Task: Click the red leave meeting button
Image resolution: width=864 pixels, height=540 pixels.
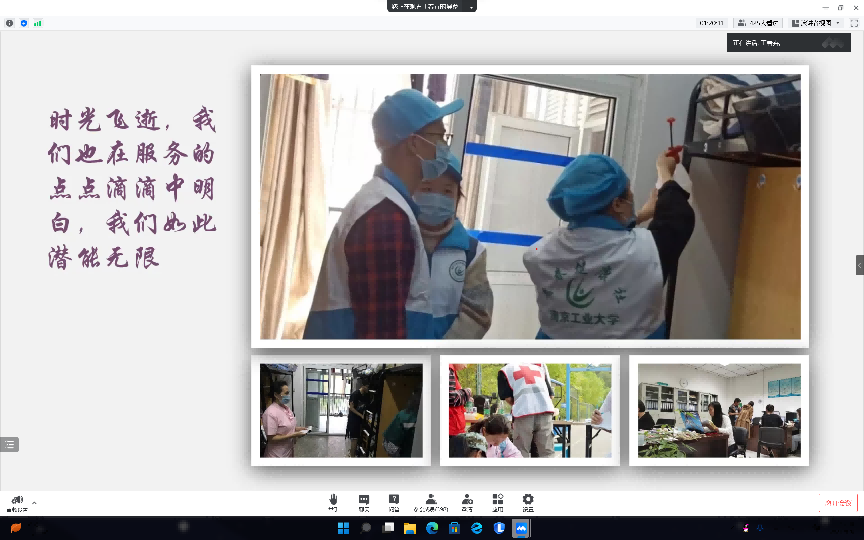Action: pyautogui.click(x=837, y=502)
